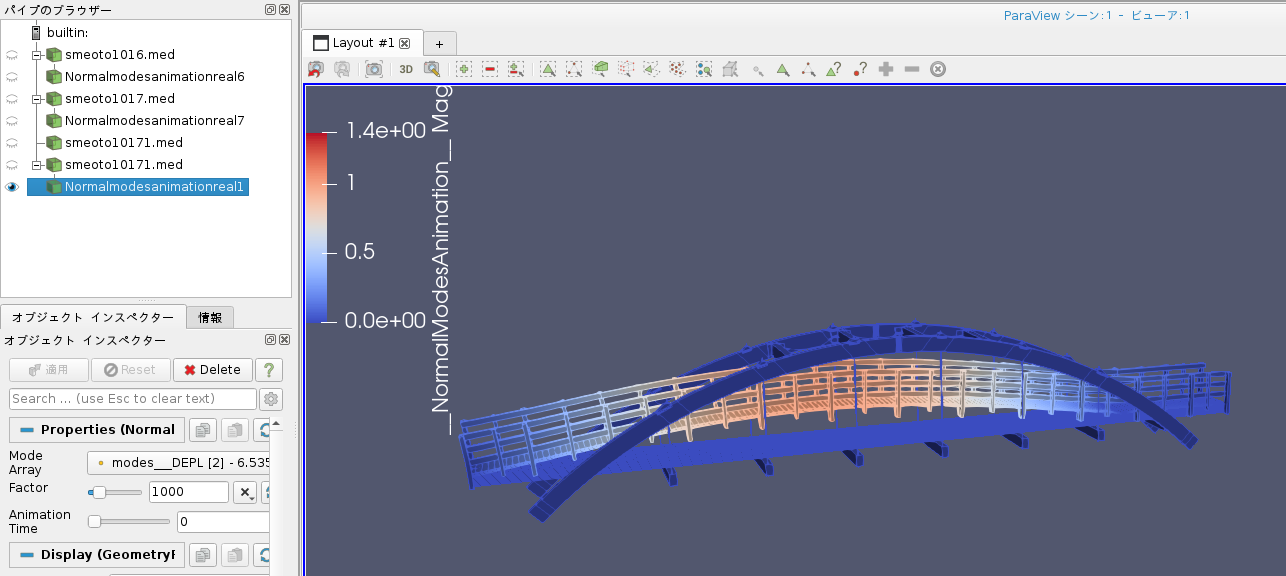This screenshot has height=576, width=1286.
Task: Collapse the Display section header
Action: 96,555
